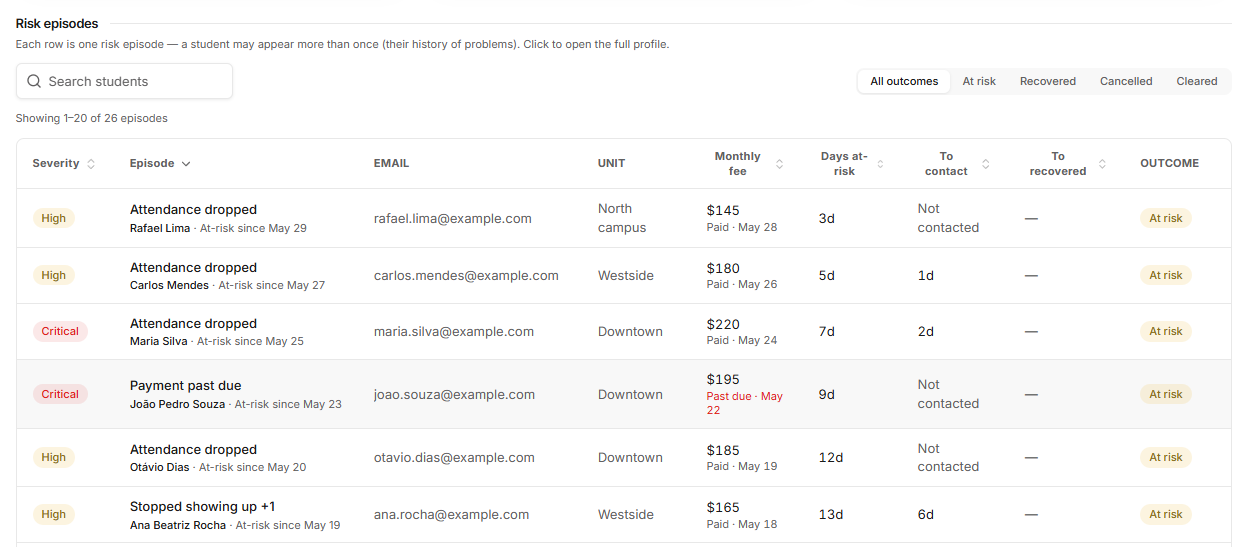This screenshot has height=547, width=1245.
Task: Sort by To recovered column arrows
Action: tap(1103, 164)
